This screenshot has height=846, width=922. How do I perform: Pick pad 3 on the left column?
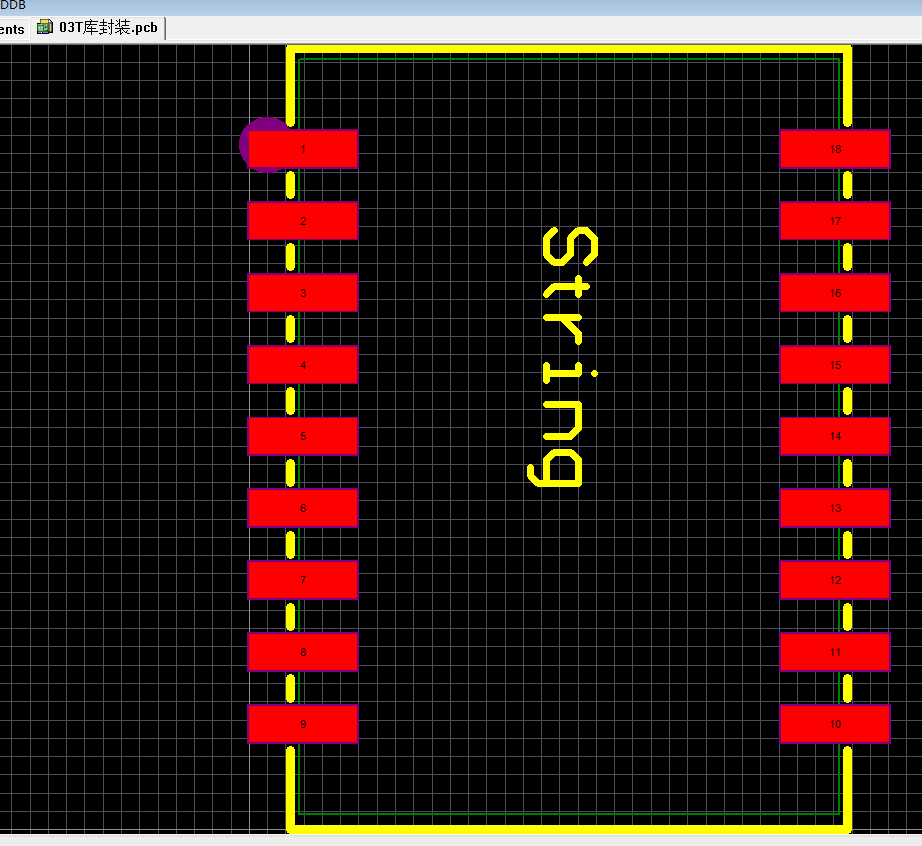(303, 293)
